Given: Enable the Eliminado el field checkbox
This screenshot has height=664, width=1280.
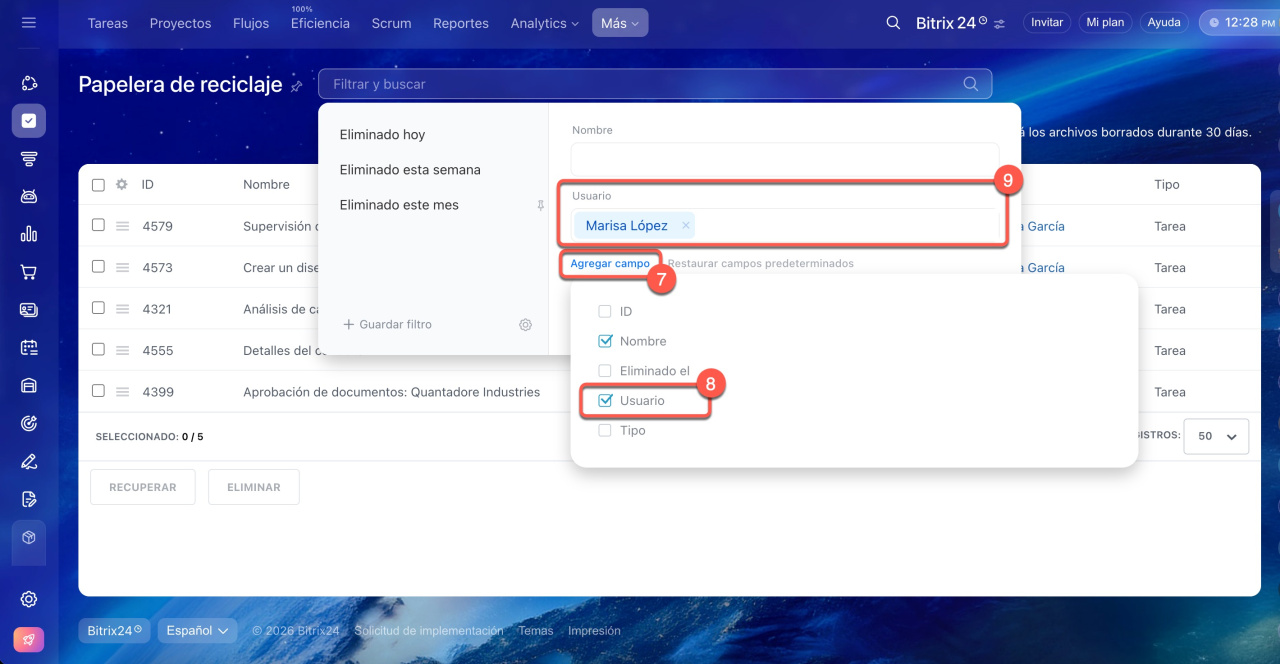Looking at the screenshot, I should (605, 371).
